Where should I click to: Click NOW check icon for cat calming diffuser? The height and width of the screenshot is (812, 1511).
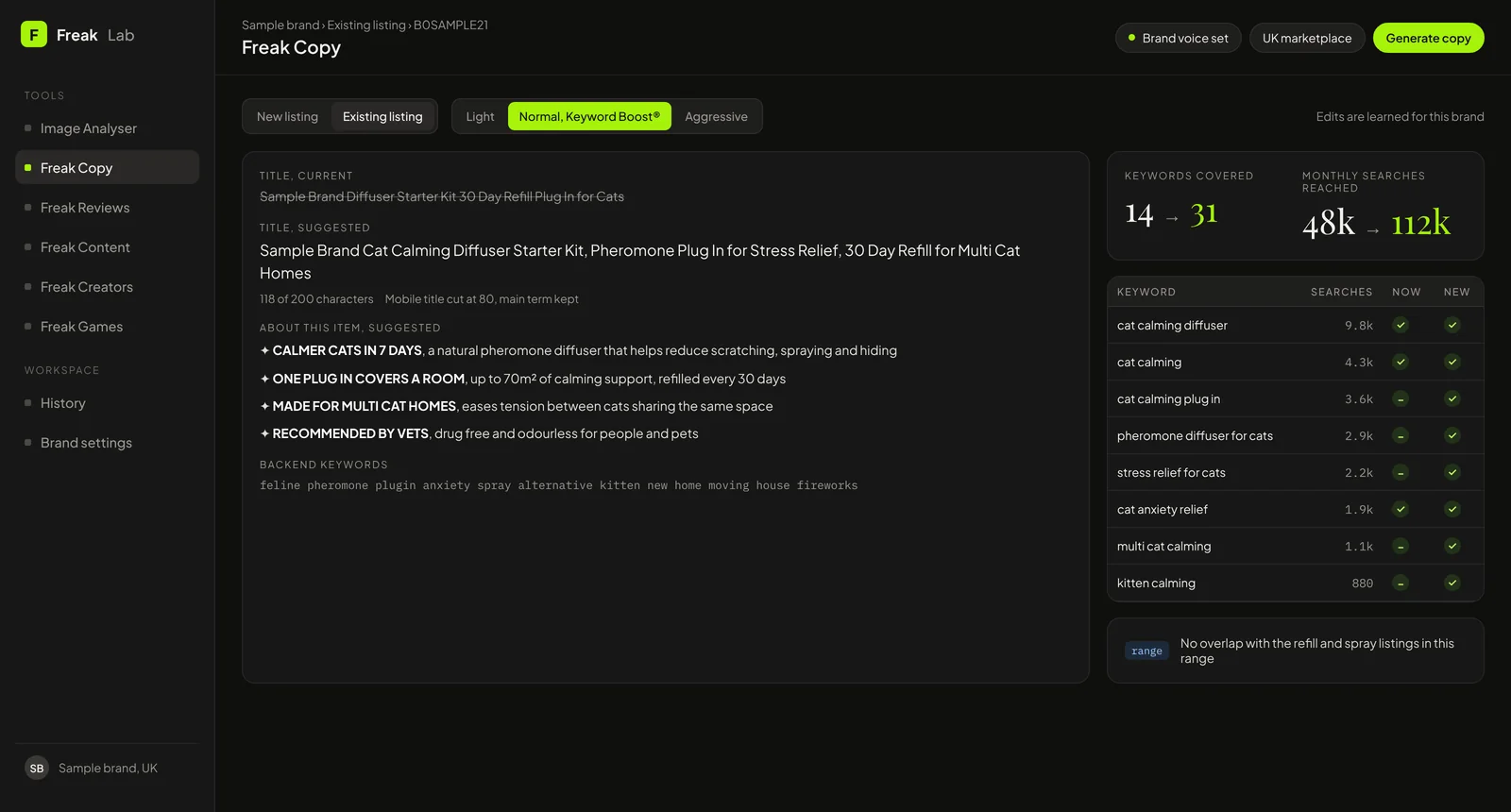[x=1401, y=325]
